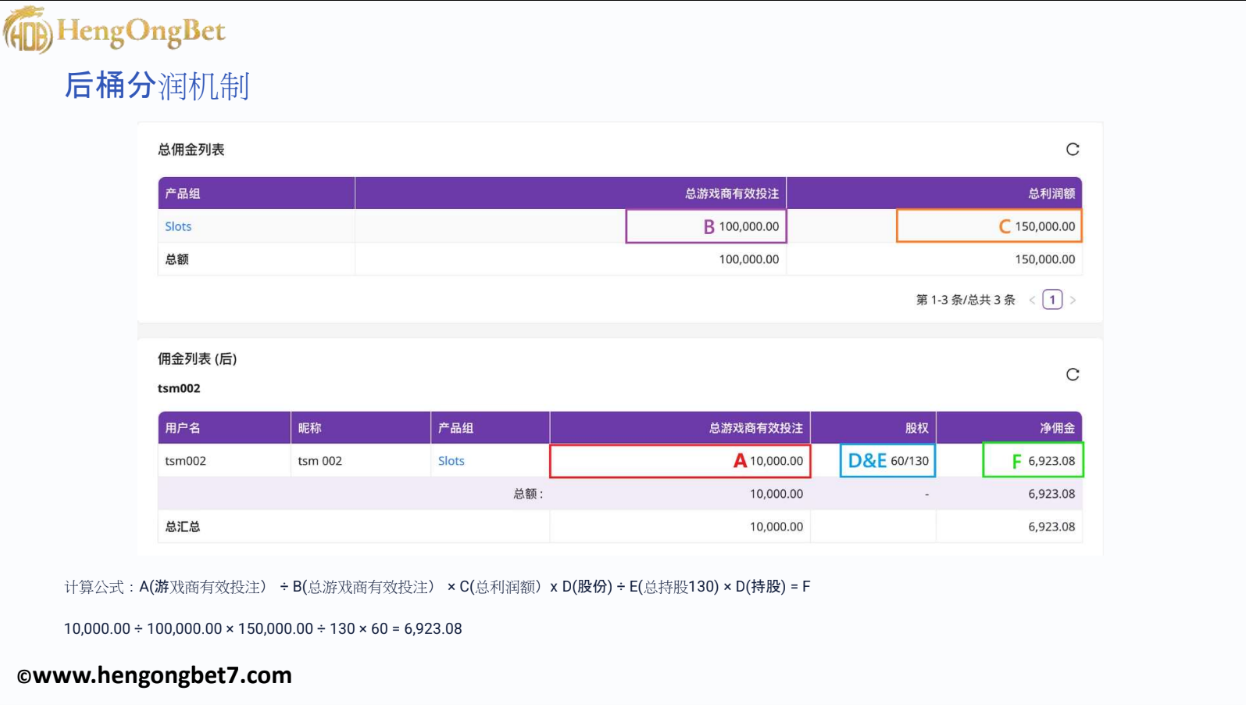
Task: Click the www.hengongbet7.com footer text
Action: (154, 676)
